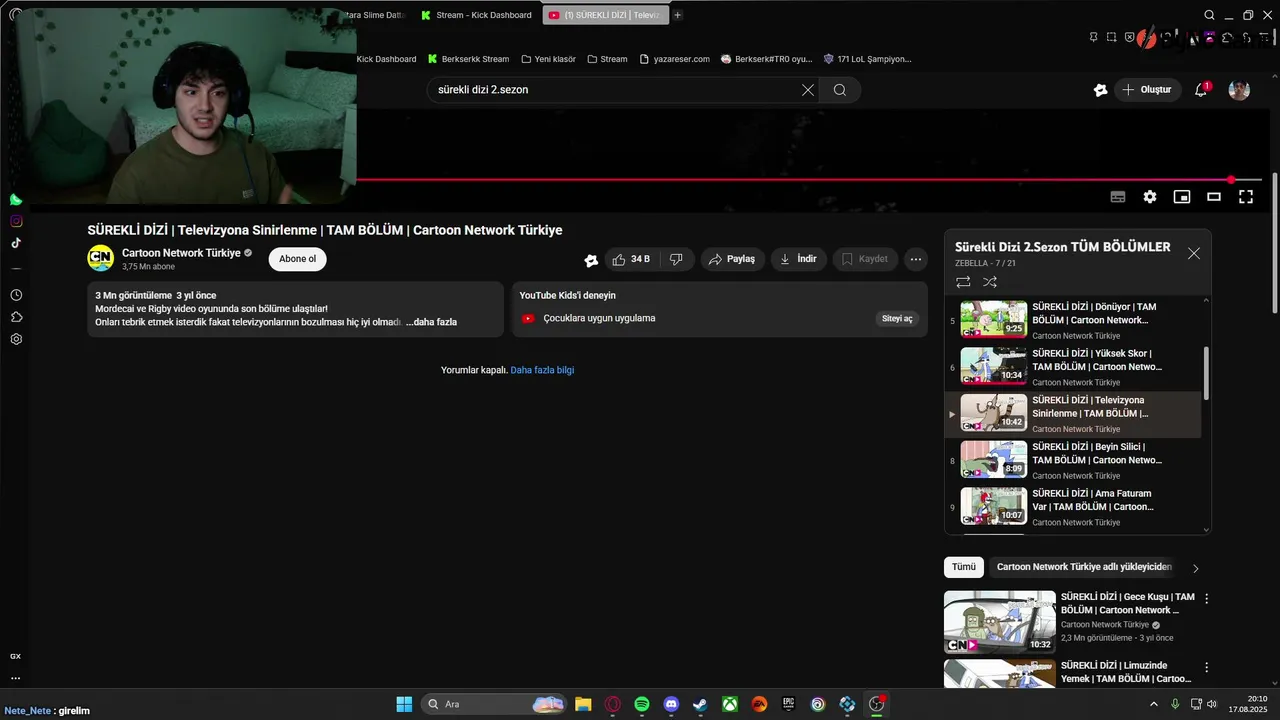
Task: Open Daha fazla bilgi link
Action: pyautogui.click(x=542, y=370)
